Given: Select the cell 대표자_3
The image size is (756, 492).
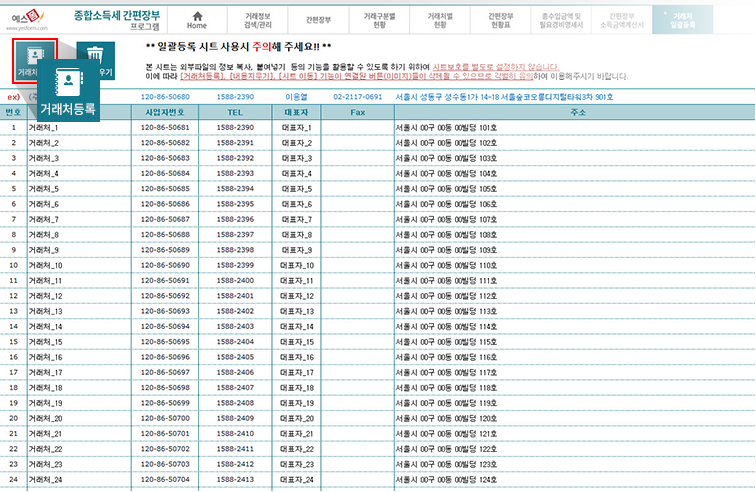Looking at the screenshot, I should point(296,158).
